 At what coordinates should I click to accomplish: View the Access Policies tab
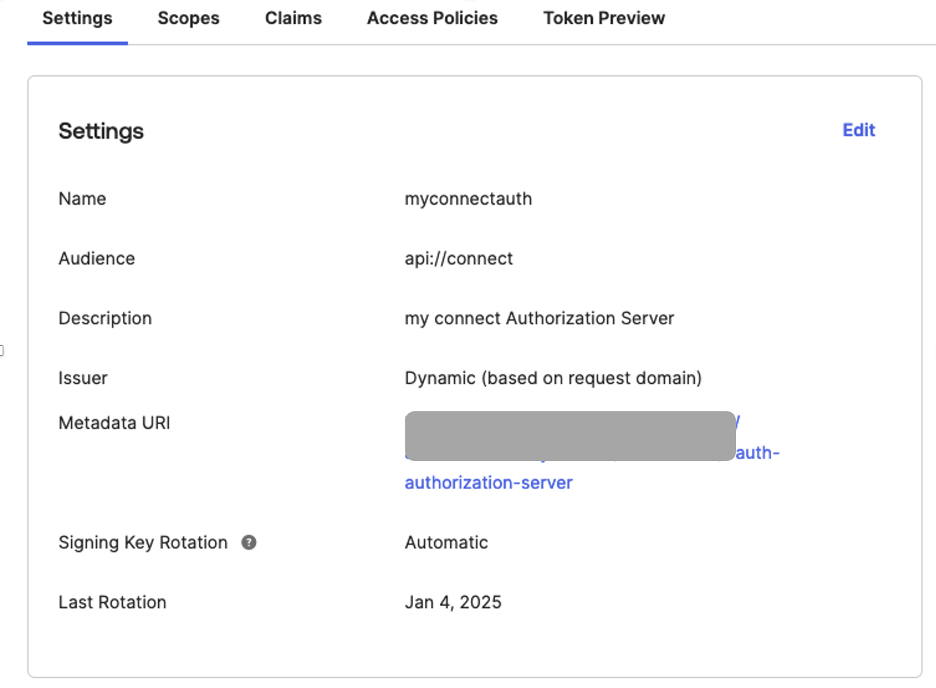click(432, 18)
